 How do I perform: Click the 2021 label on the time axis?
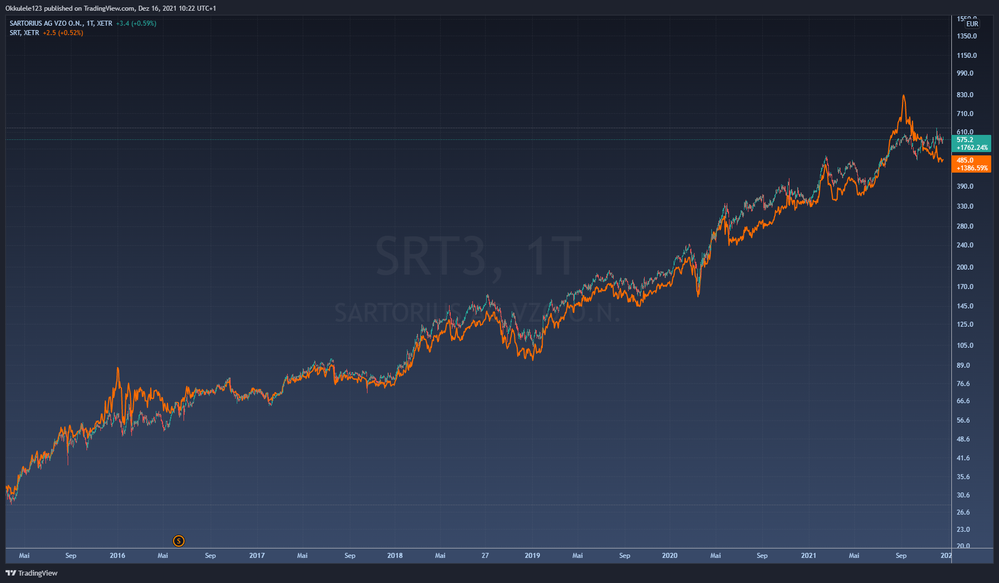[x=808, y=555]
